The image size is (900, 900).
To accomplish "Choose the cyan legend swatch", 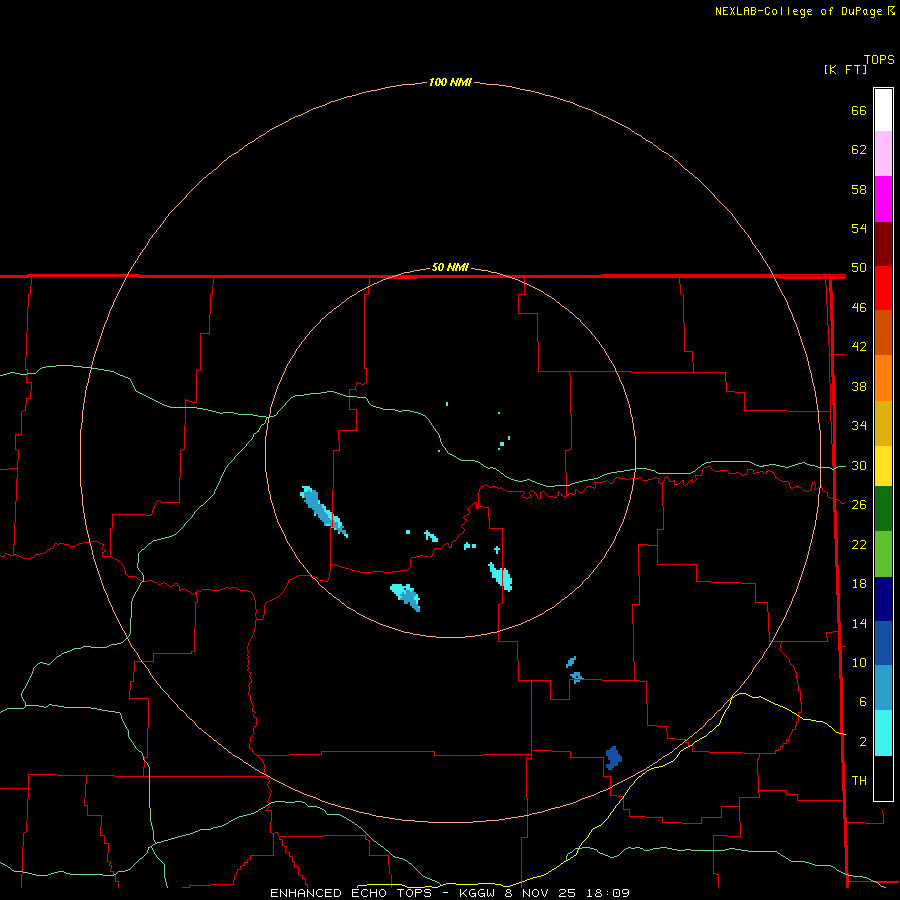I will tap(883, 733).
